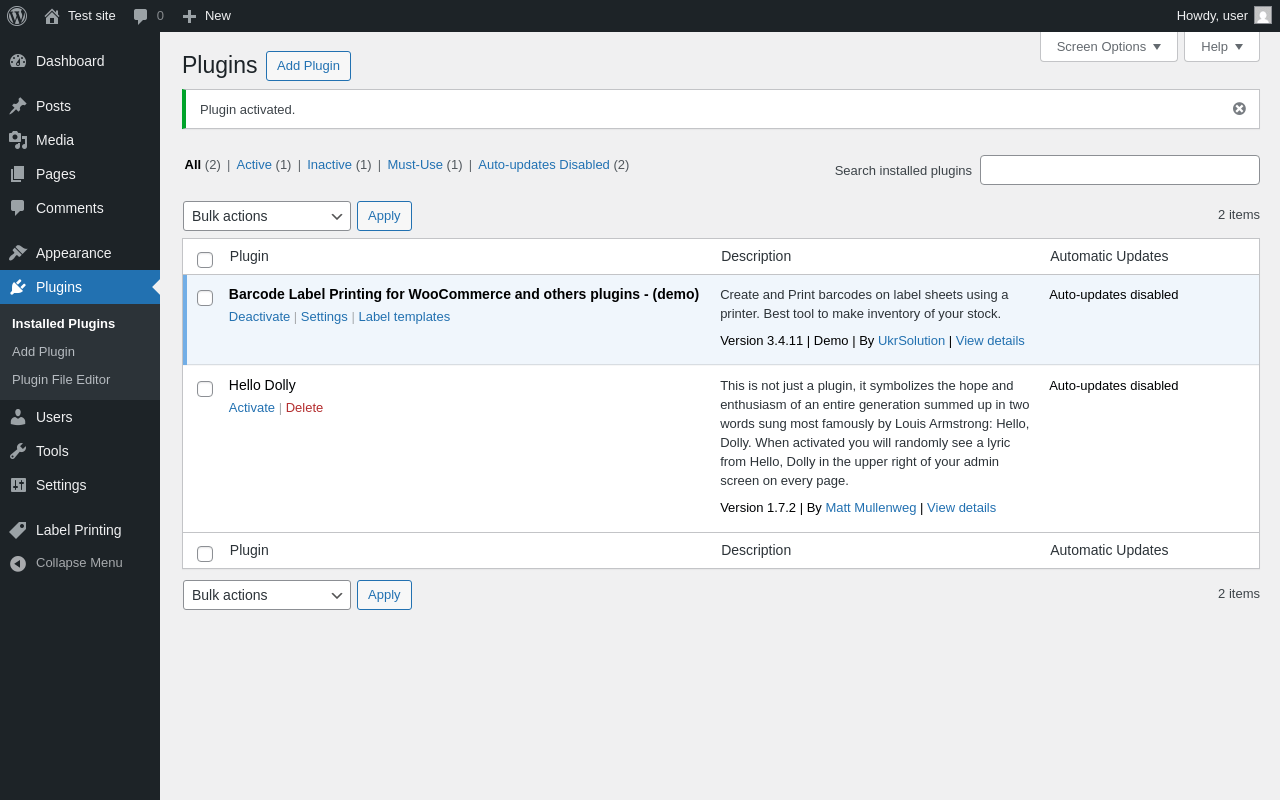The height and width of the screenshot is (800, 1280).
Task: Open the comments bubble icon in admin bar
Action: (141, 16)
